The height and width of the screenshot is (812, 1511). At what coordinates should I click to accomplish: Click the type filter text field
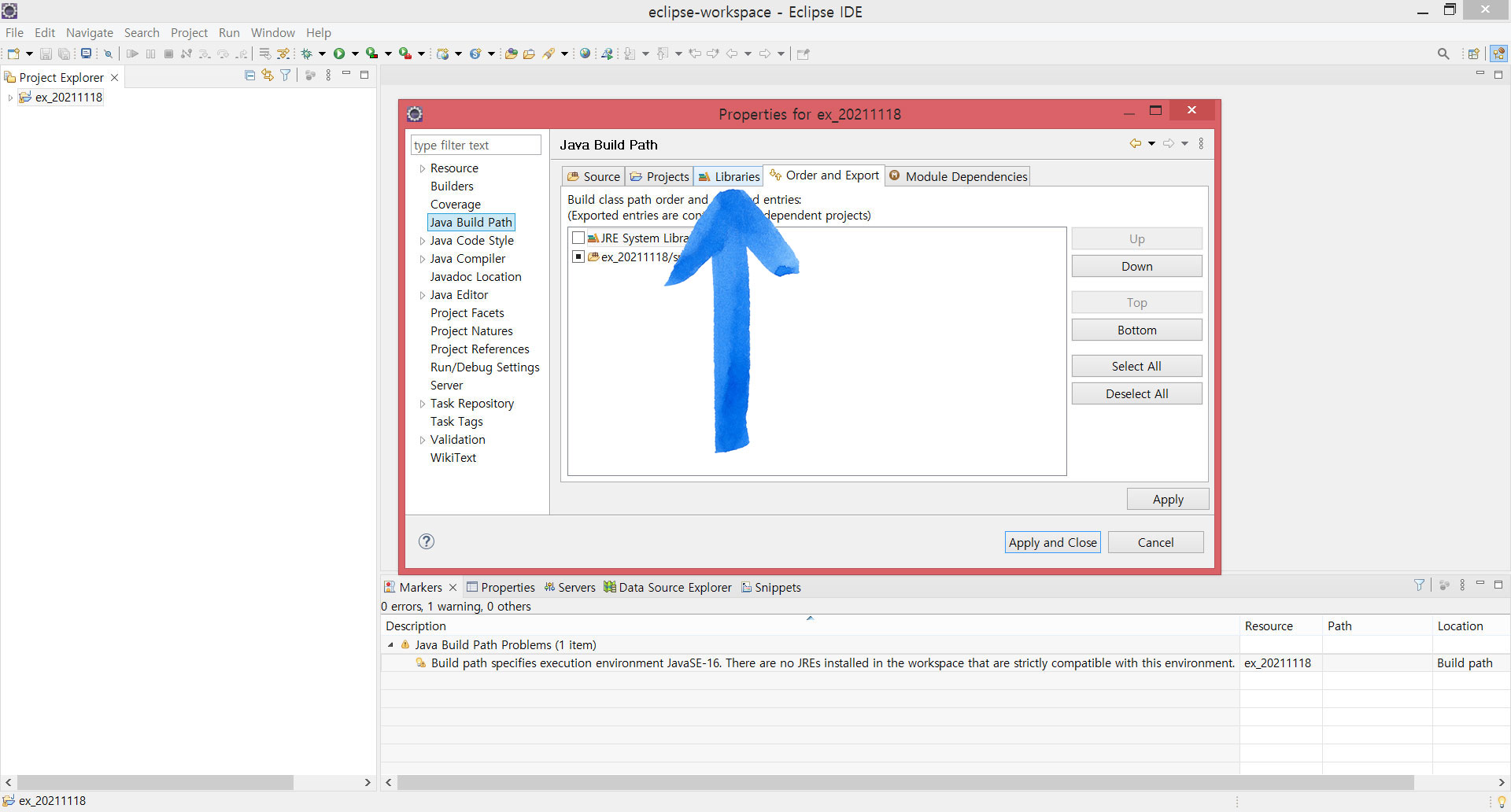475,145
